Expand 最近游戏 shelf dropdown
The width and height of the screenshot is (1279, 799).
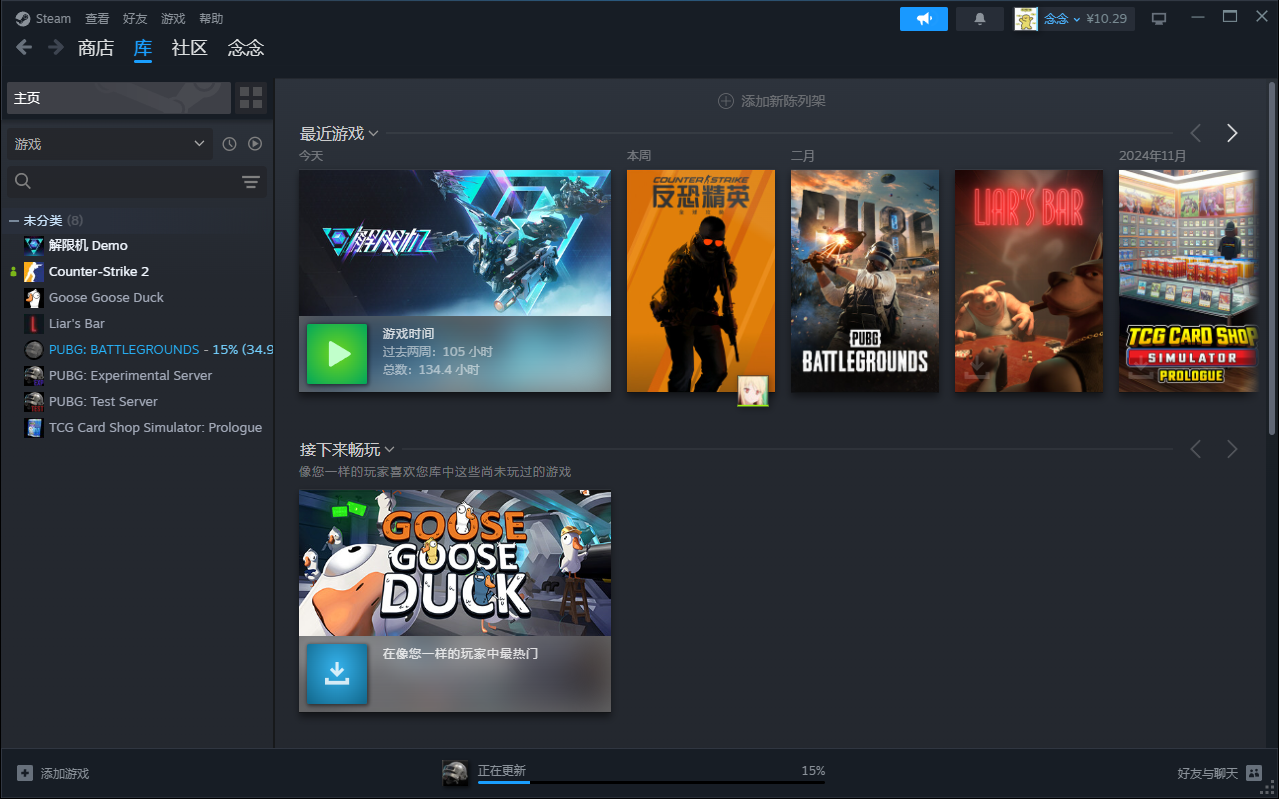(373, 134)
